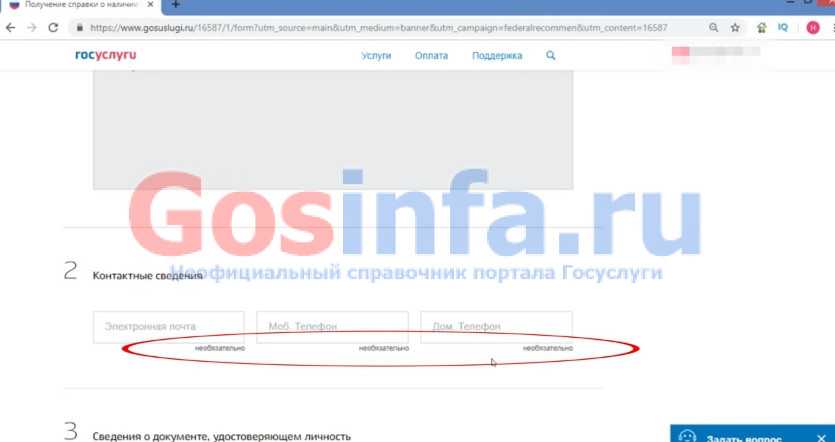This screenshot has width=835, height=442.
Task: Click the browser forward arrow
Action: 31,28
